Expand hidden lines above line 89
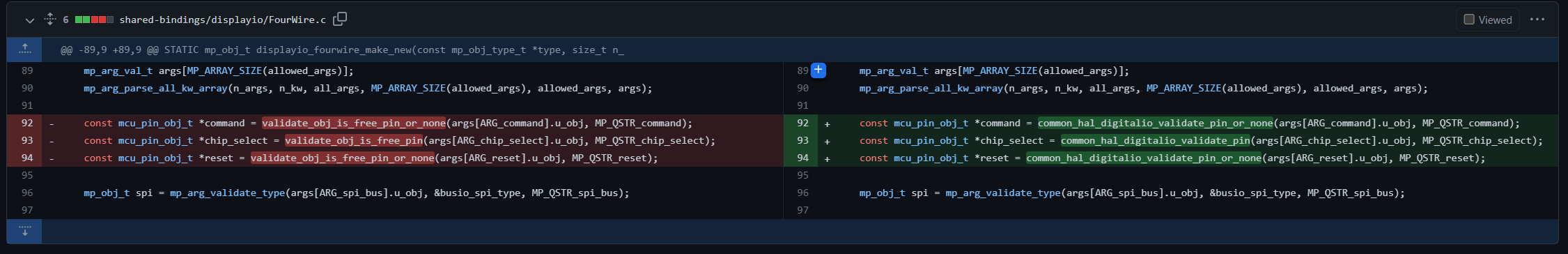The image size is (1568, 254). 24,50
